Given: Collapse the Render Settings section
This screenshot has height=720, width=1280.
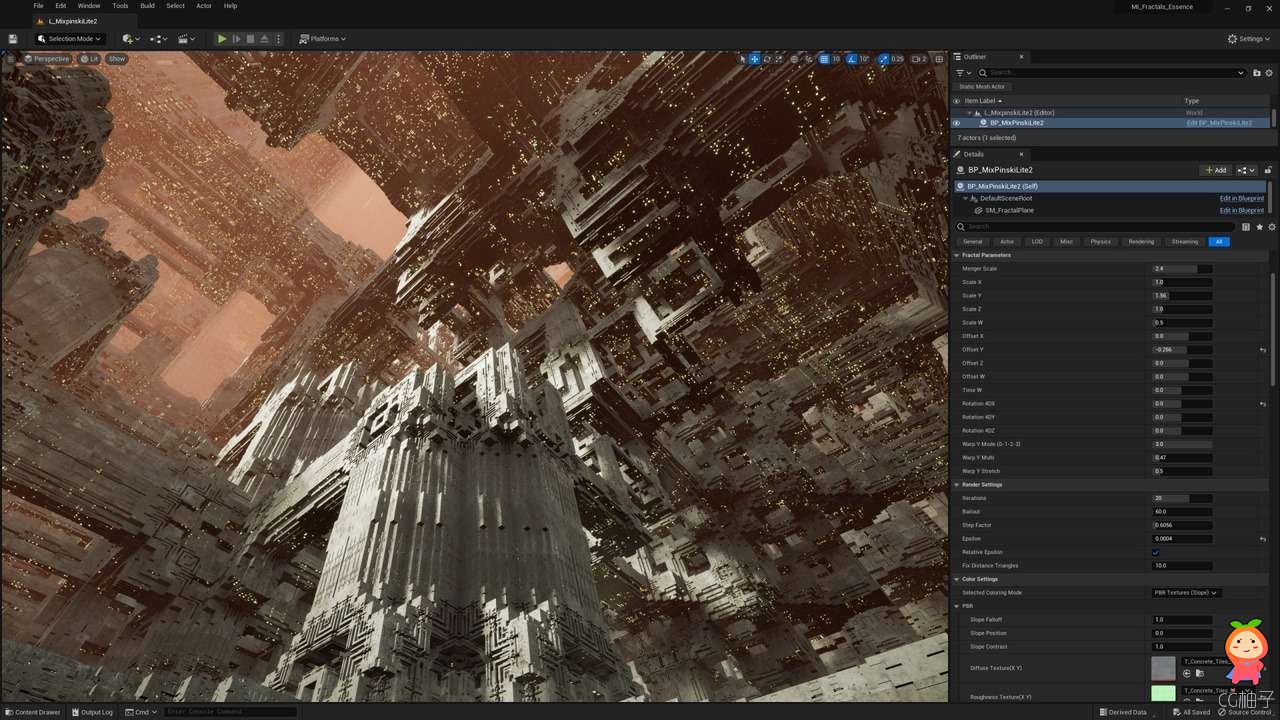Looking at the screenshot, I should pos(957,485).
